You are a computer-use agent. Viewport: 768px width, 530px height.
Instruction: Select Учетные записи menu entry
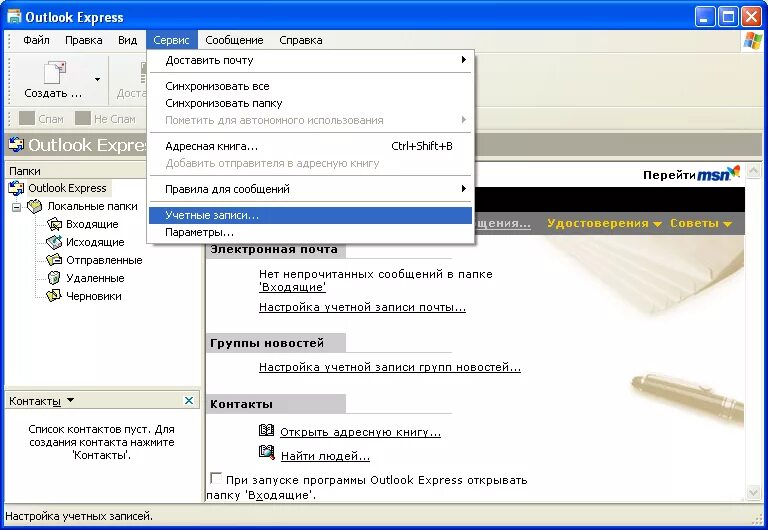coord(311,215)
